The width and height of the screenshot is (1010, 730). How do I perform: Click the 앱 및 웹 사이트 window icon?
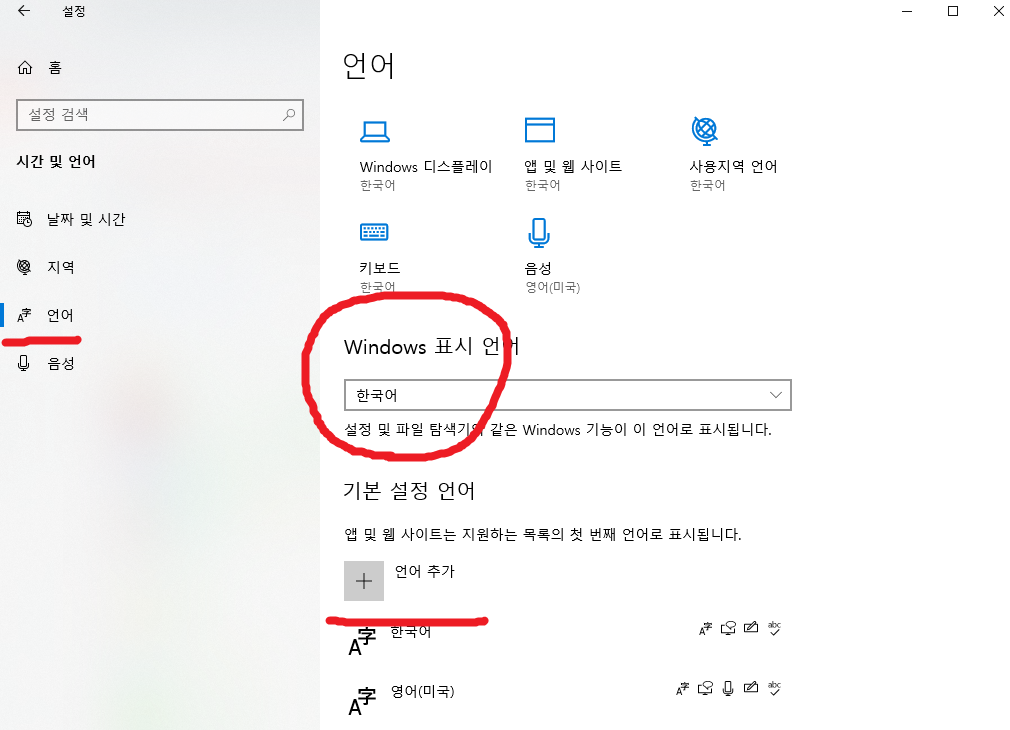540,130
